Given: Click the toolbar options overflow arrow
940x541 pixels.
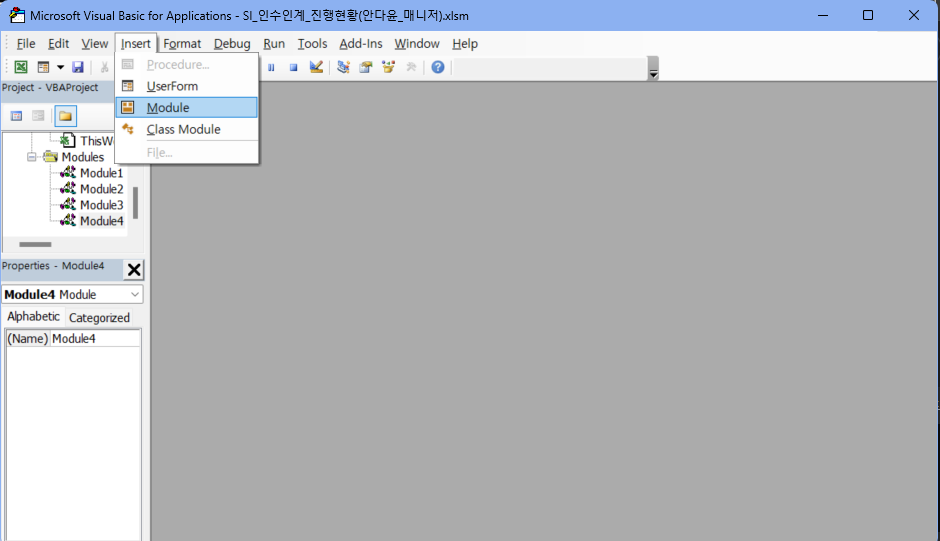Looking at the screenshot, I should [653, 68].
